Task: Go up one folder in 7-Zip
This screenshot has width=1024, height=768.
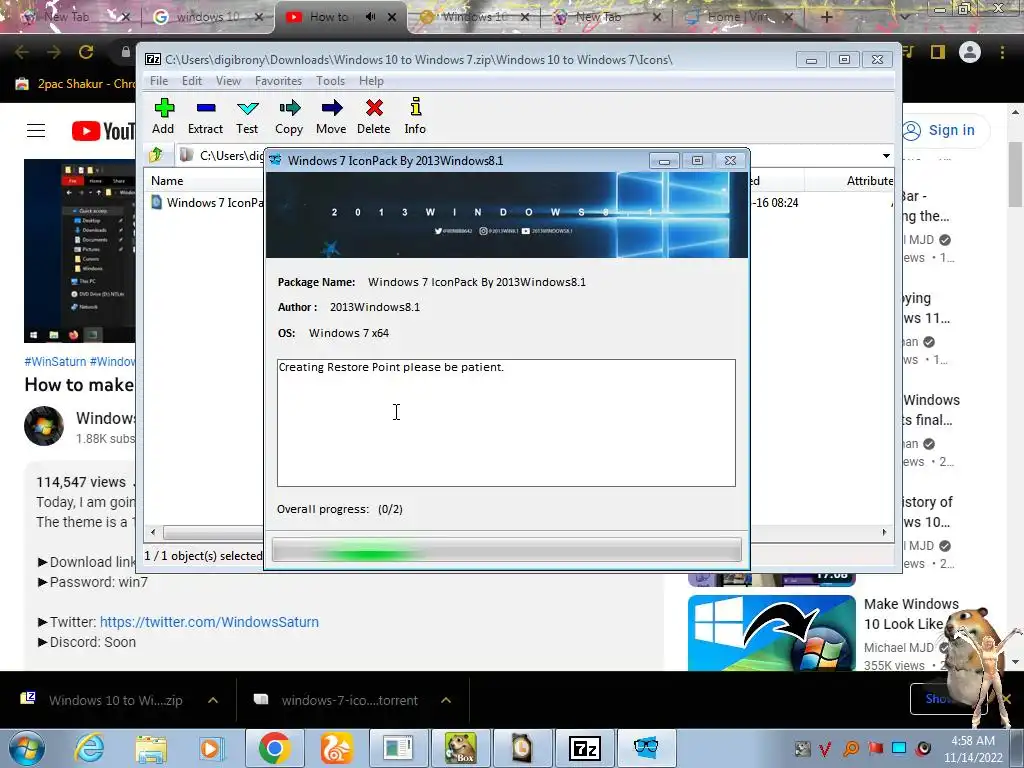Action: pos(156,155)
